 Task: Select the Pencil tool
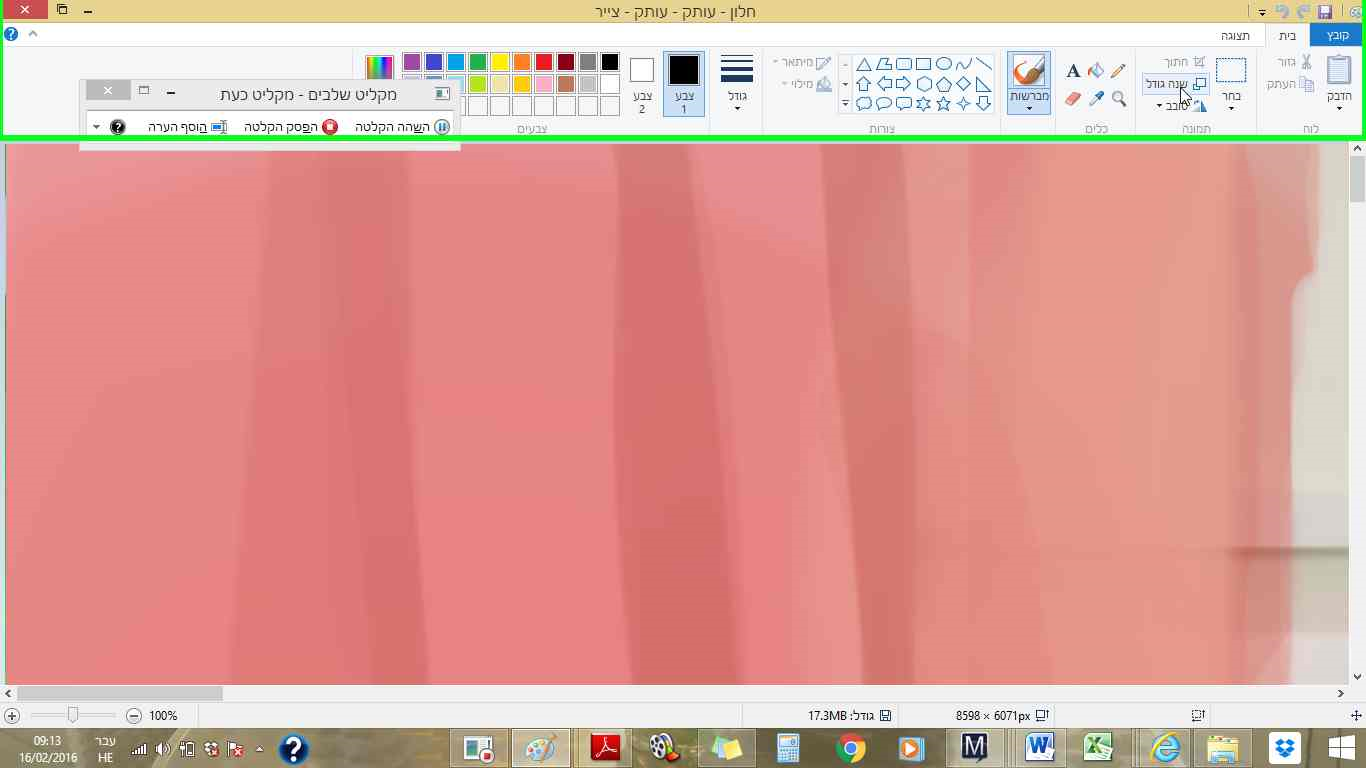(1118, 71)
